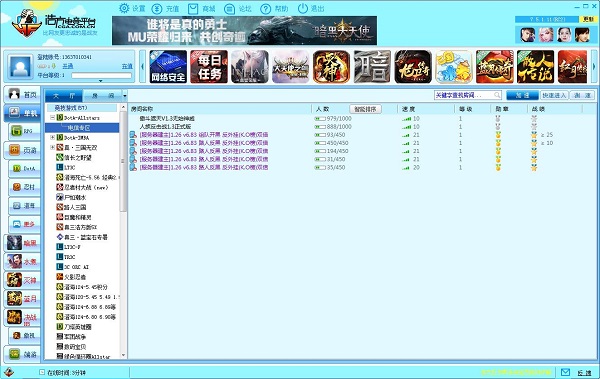600x379 pixels.
Task: Switch to the 房间 room tab
Action: tap(103, 95)
